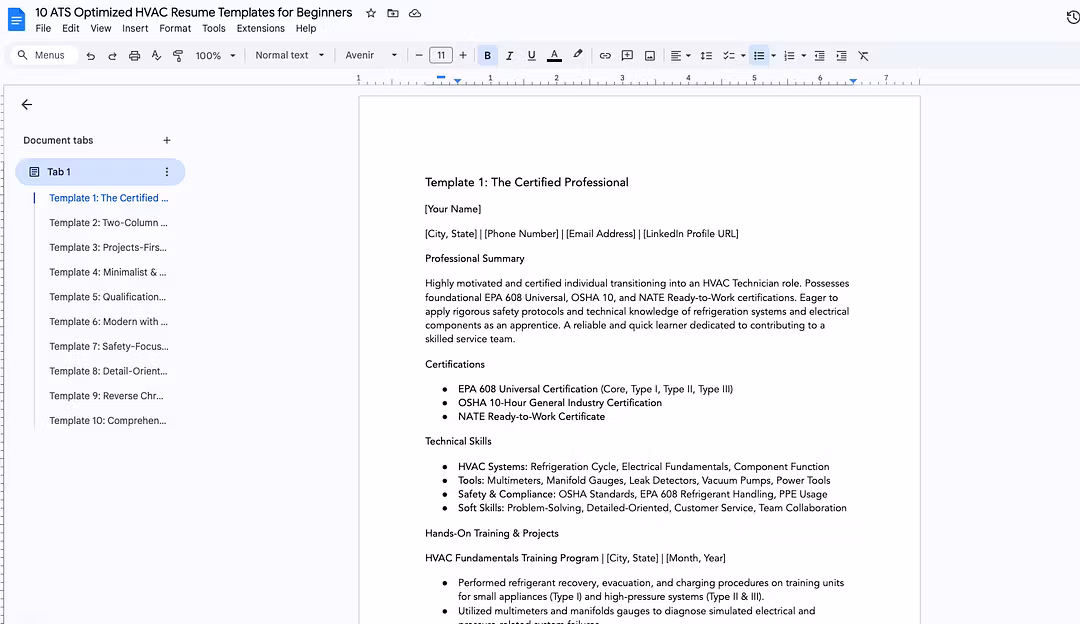The height and width of the screenshot is (624, 1080).
Task: Toggle bold formatting
Action: pos(488,56)
